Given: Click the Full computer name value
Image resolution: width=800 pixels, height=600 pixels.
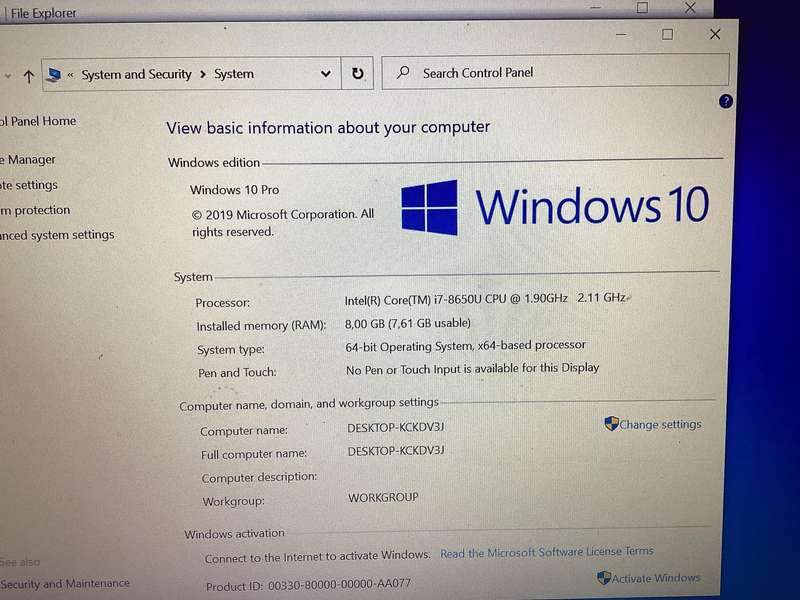Looking at the screenshot, I should coord(396,451).
